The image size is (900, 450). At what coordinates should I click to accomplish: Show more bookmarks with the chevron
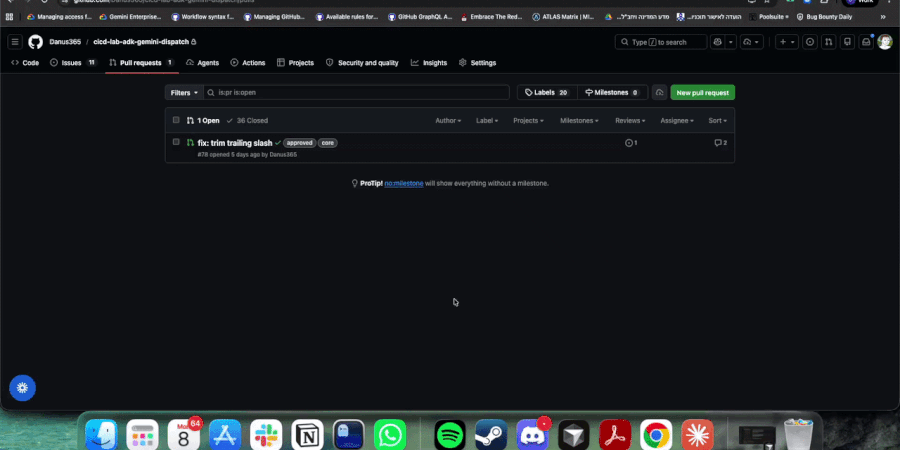[883, 17]
